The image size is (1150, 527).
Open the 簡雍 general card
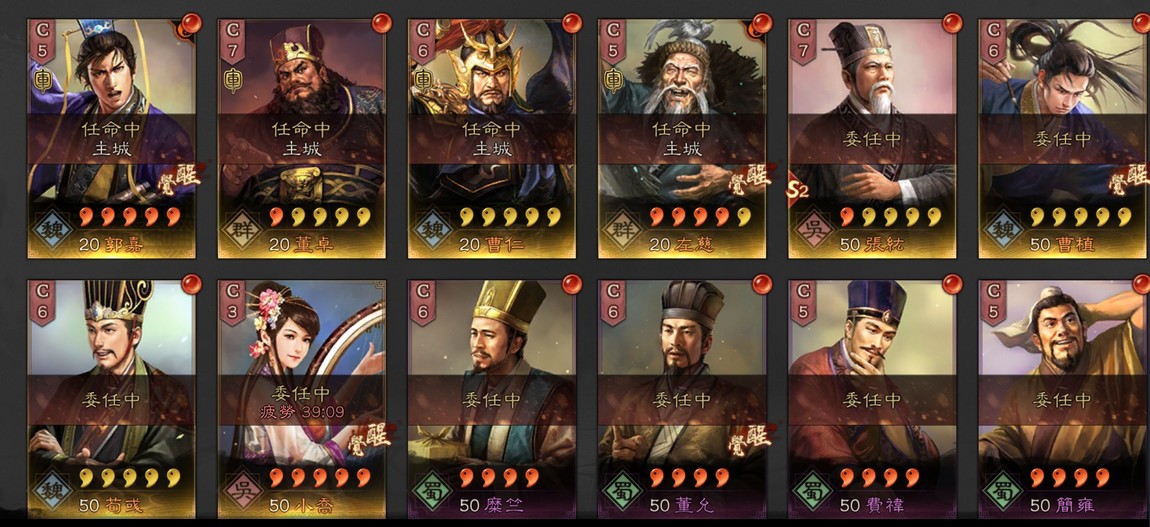[1064, 399]
